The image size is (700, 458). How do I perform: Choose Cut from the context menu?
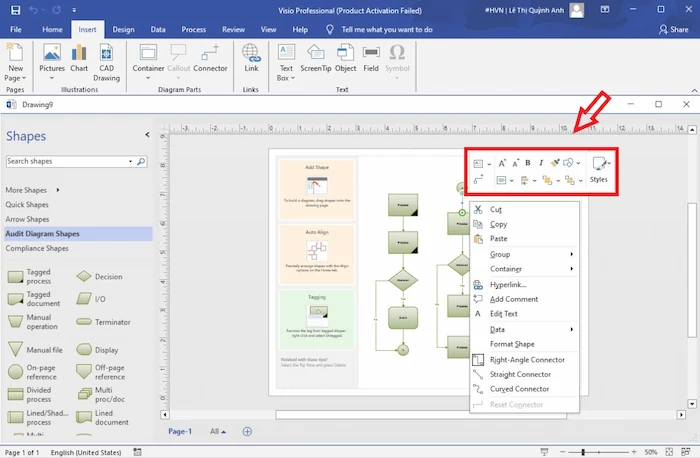525,209
